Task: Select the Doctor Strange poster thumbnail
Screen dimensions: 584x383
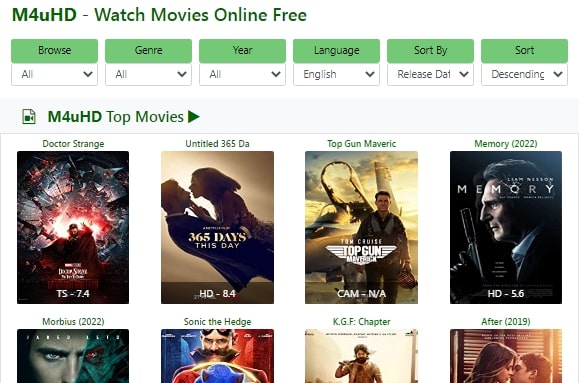Action: (73, 227)
